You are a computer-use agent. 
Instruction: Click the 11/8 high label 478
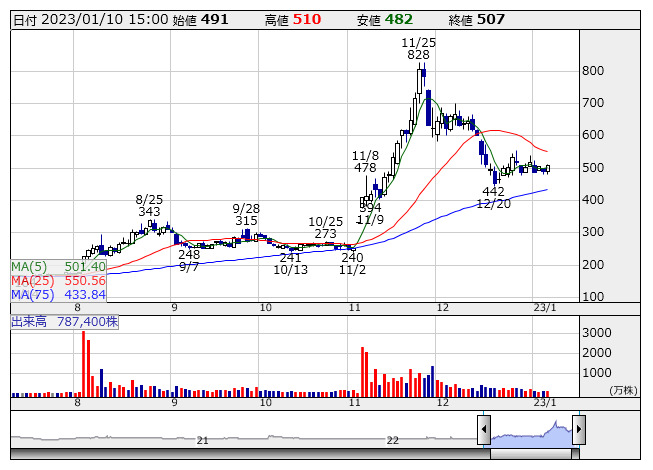365,169
